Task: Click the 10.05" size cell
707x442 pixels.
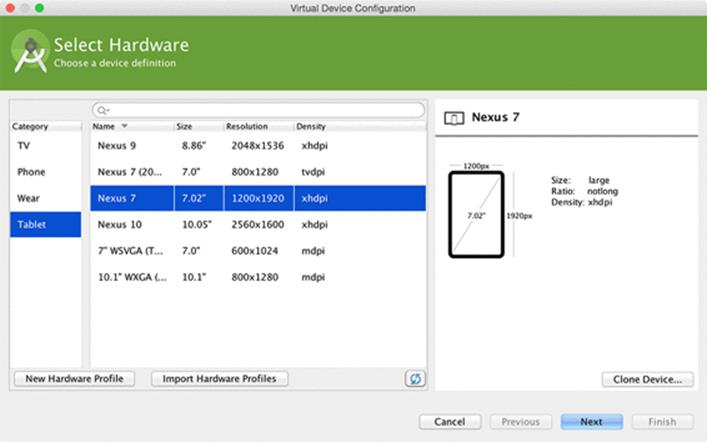Action: pos(197,224)
